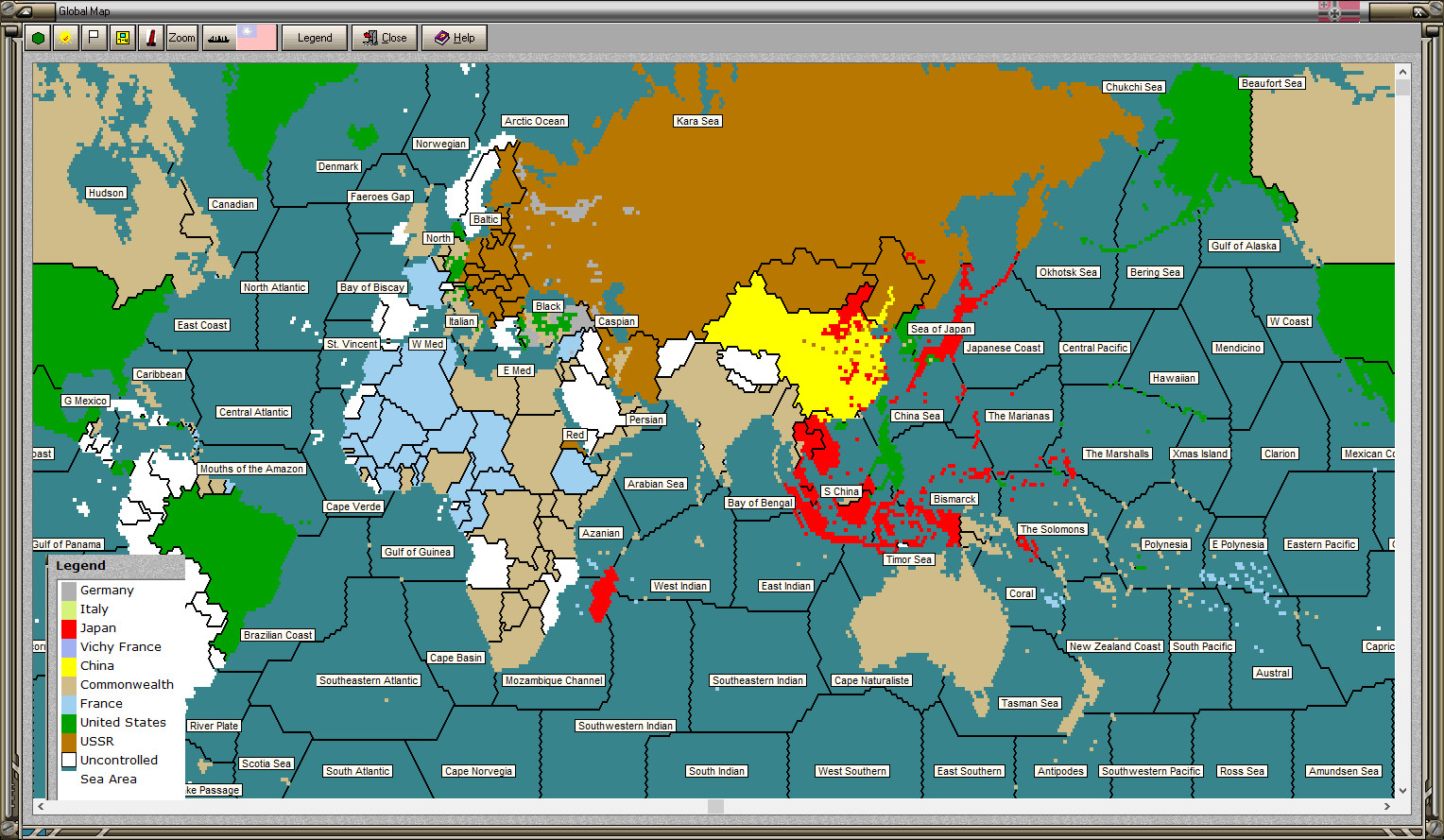Click the Legend button
The width and height of the screenshot is (1444, 840).
click(314, 37)
